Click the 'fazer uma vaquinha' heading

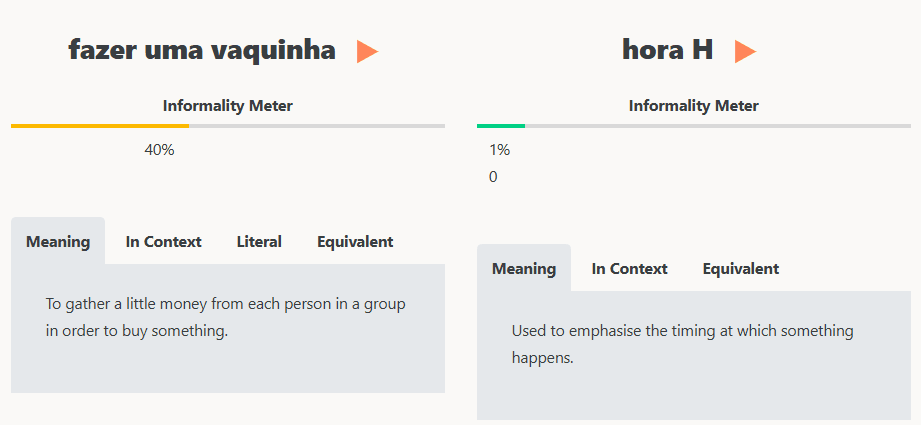202,50
